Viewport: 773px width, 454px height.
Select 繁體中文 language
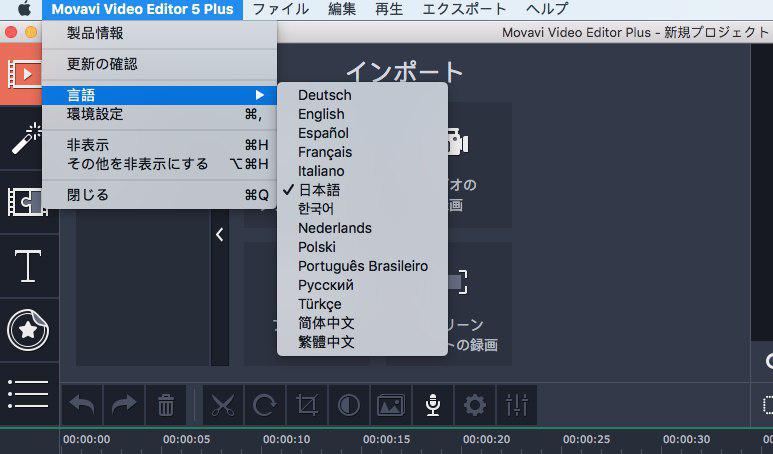pyautogui.click(x=362, y=342)
